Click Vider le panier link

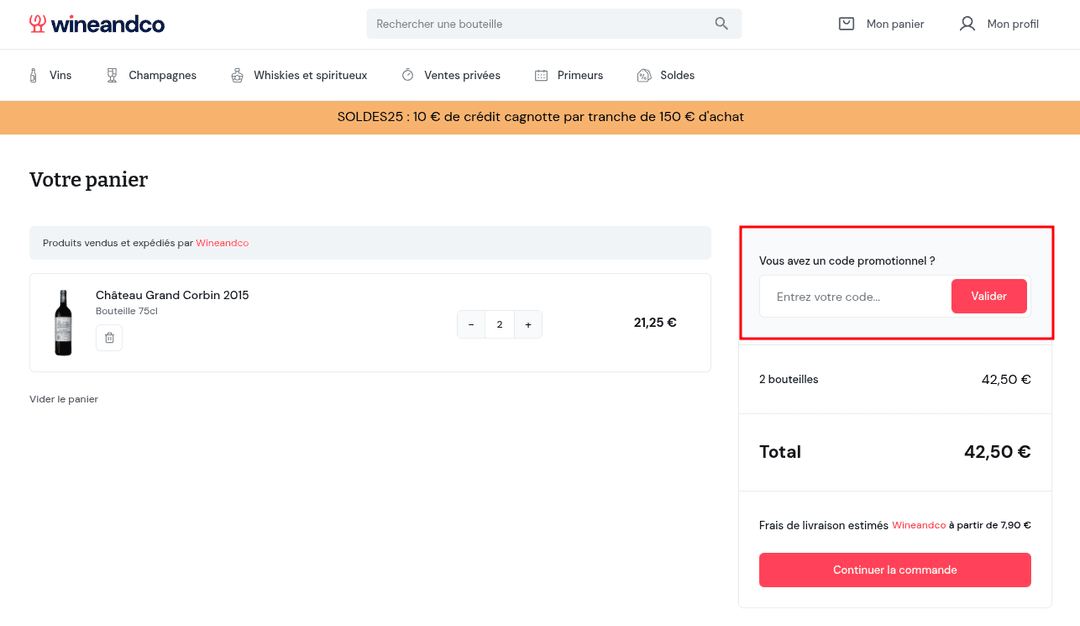tap(63, 399)
